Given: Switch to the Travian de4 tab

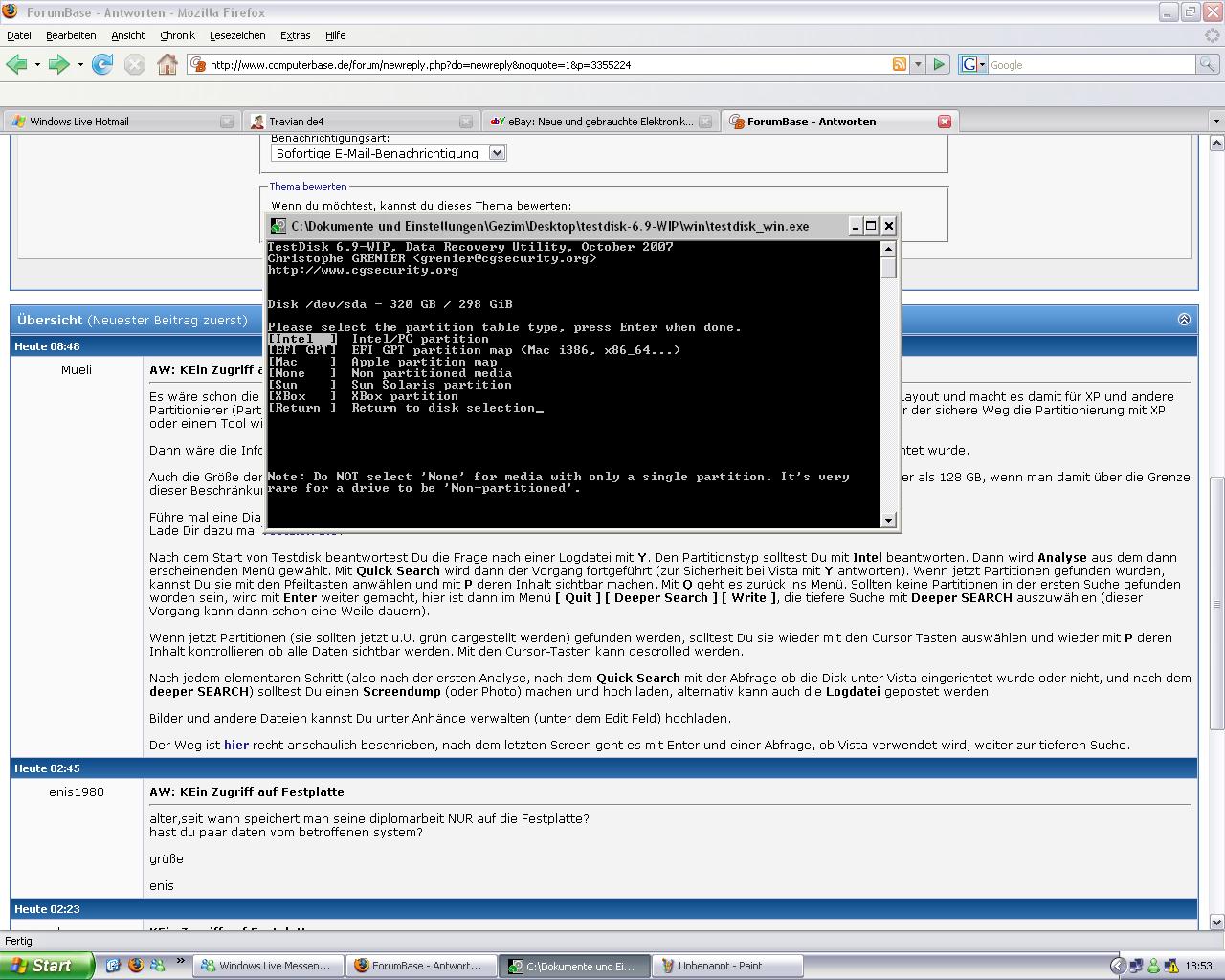Looking at the screenshot, I should 361,122.
